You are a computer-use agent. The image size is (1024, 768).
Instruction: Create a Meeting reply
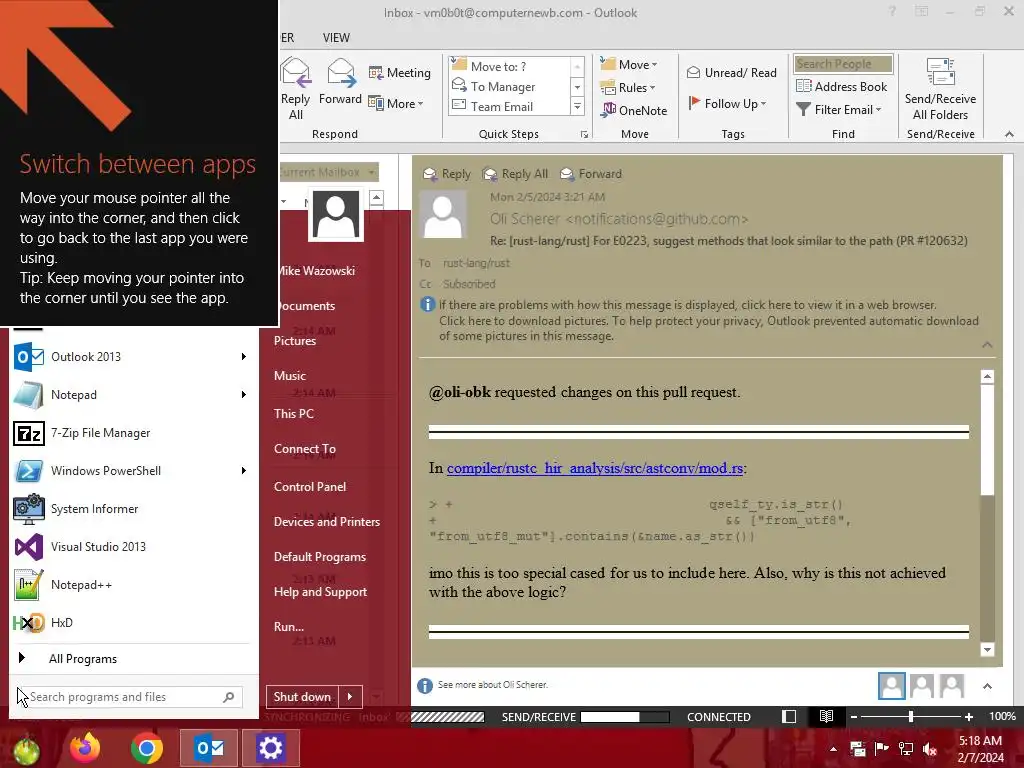pos(400,72)
